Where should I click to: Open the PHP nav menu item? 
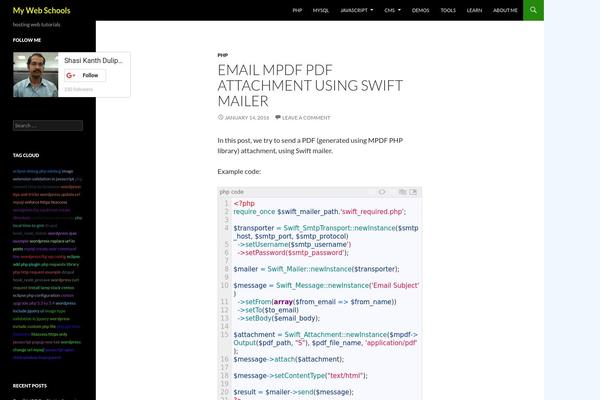point(297,10)
